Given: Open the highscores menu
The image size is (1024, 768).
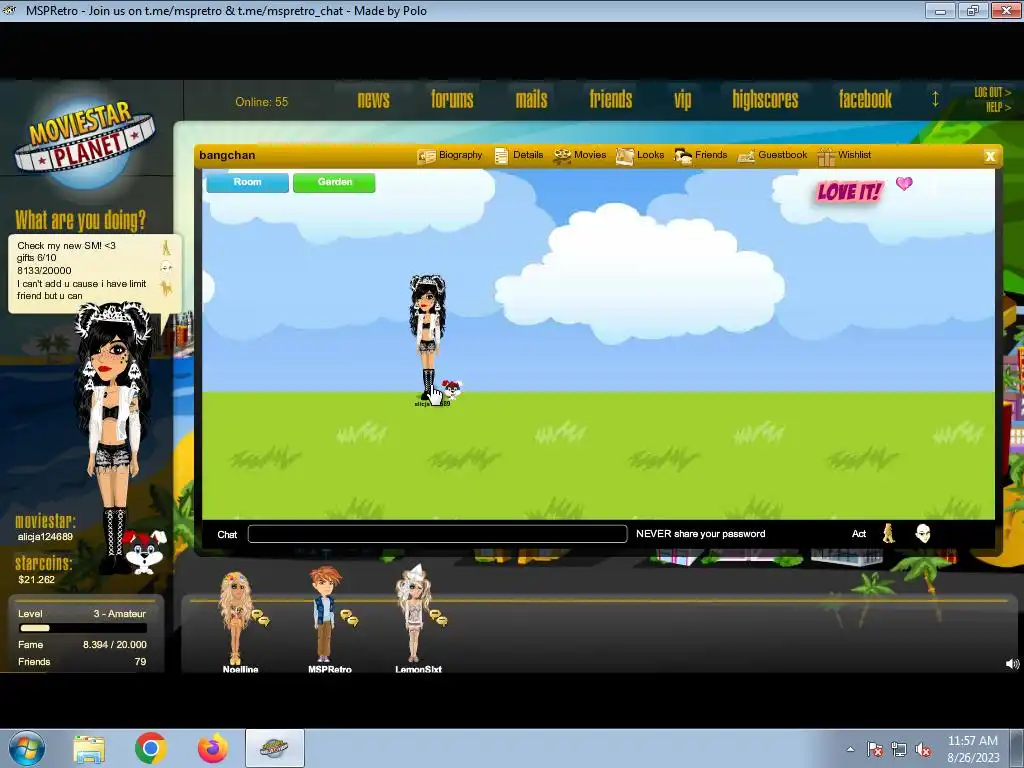Looking at the screenshot, I should 765,99.
